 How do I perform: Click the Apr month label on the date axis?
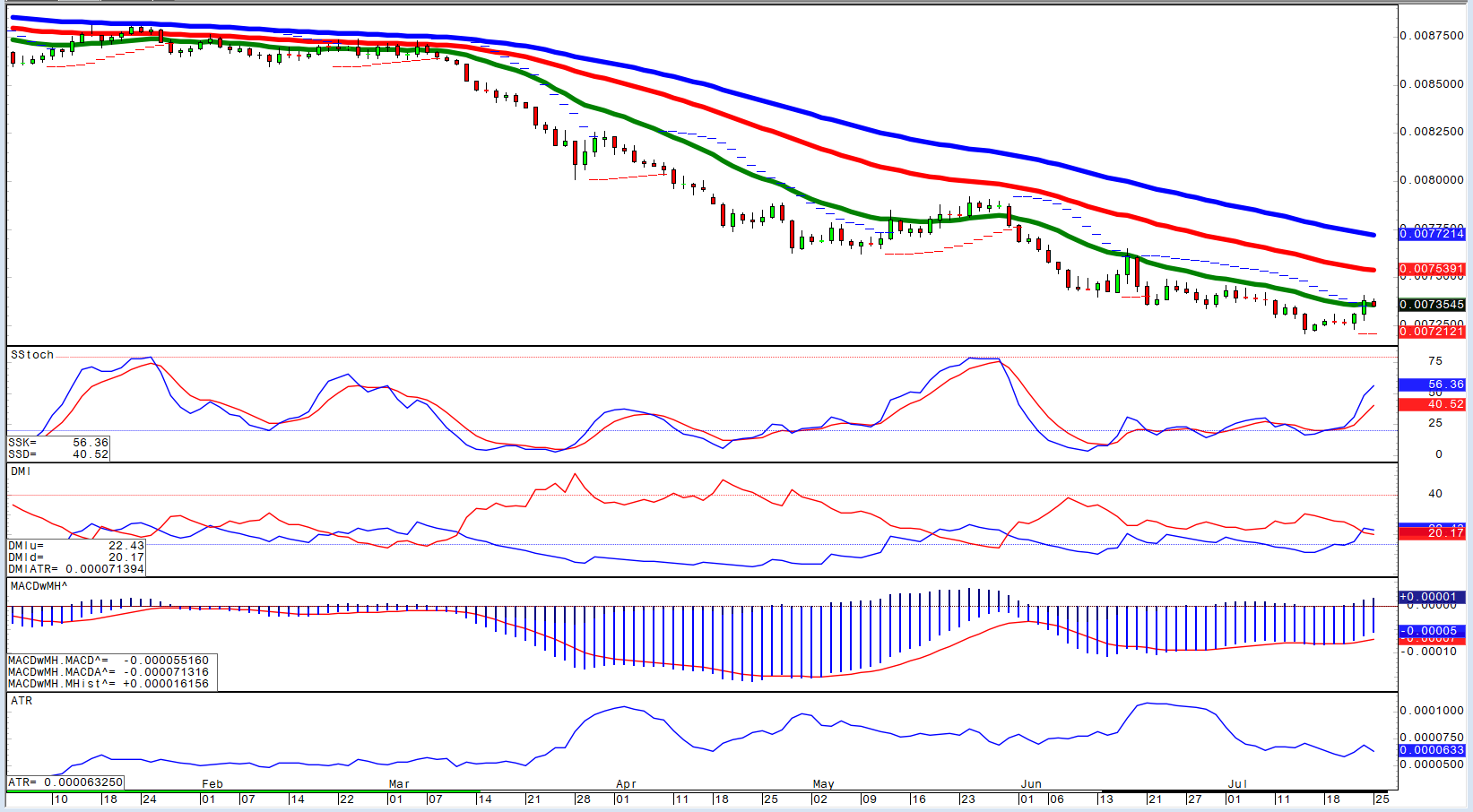click(x=626, y=784)
